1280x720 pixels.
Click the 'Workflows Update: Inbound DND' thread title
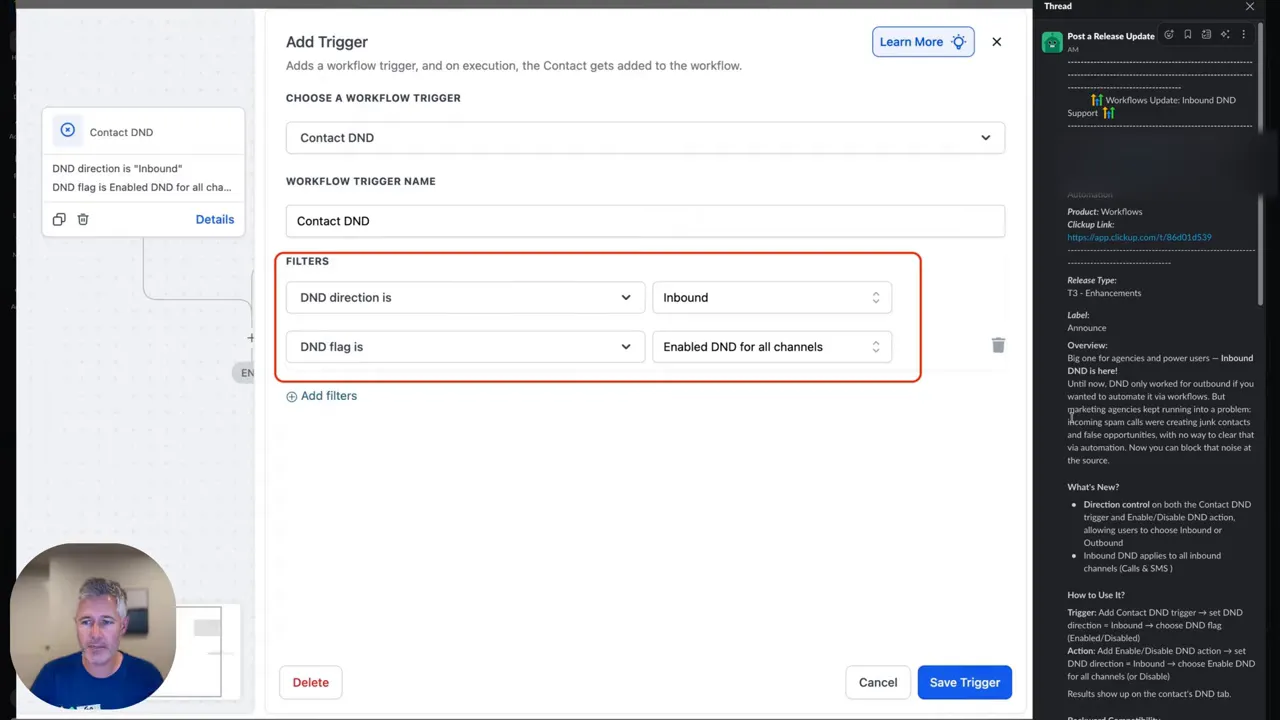(x=1170, y=100)
